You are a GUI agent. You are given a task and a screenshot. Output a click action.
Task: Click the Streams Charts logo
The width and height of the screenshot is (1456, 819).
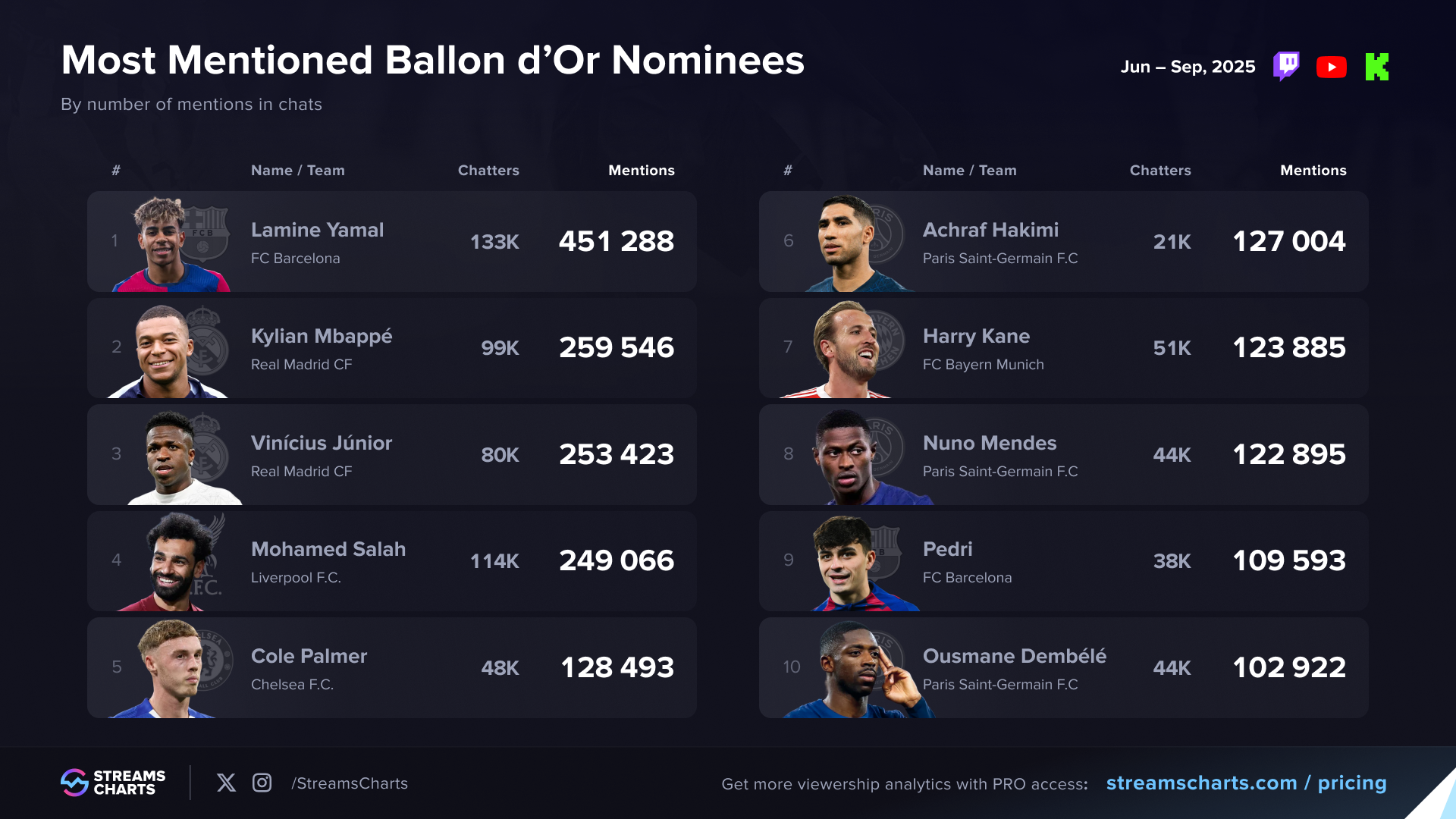[113, 783]
